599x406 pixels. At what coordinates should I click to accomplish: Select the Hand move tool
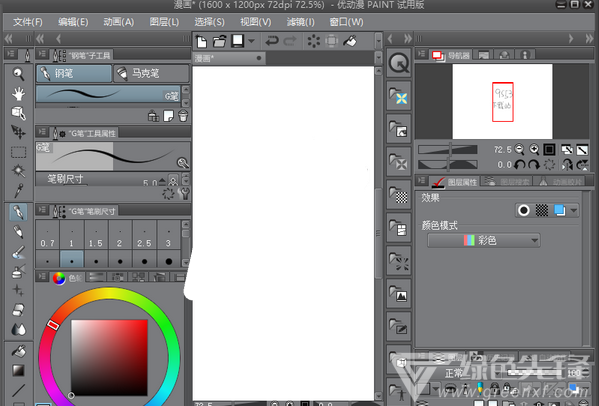click(x=18, y=94)
